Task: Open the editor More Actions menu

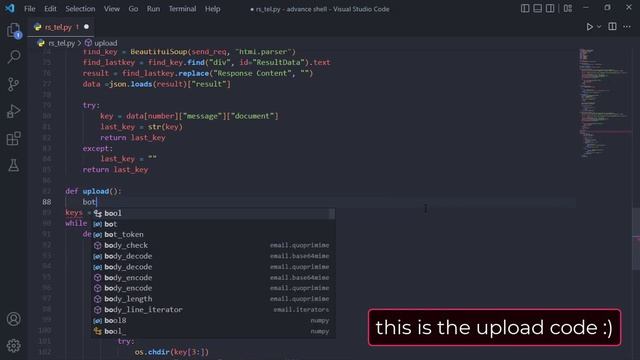Action: point(627,27)
